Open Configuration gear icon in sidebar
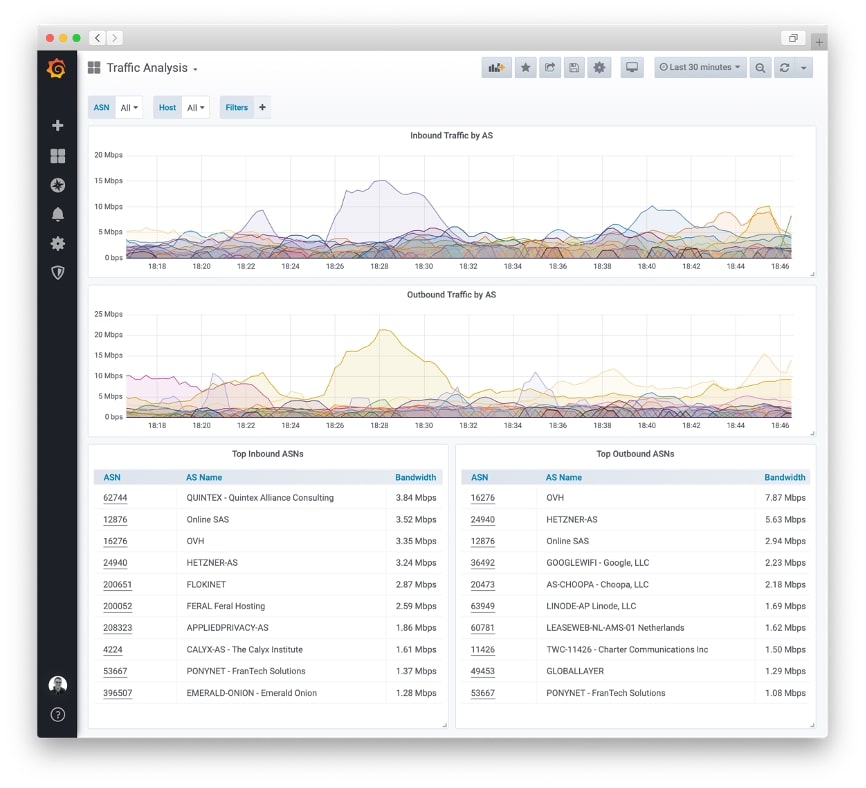This screenshot has height=788, width=866. coord(57,244)
